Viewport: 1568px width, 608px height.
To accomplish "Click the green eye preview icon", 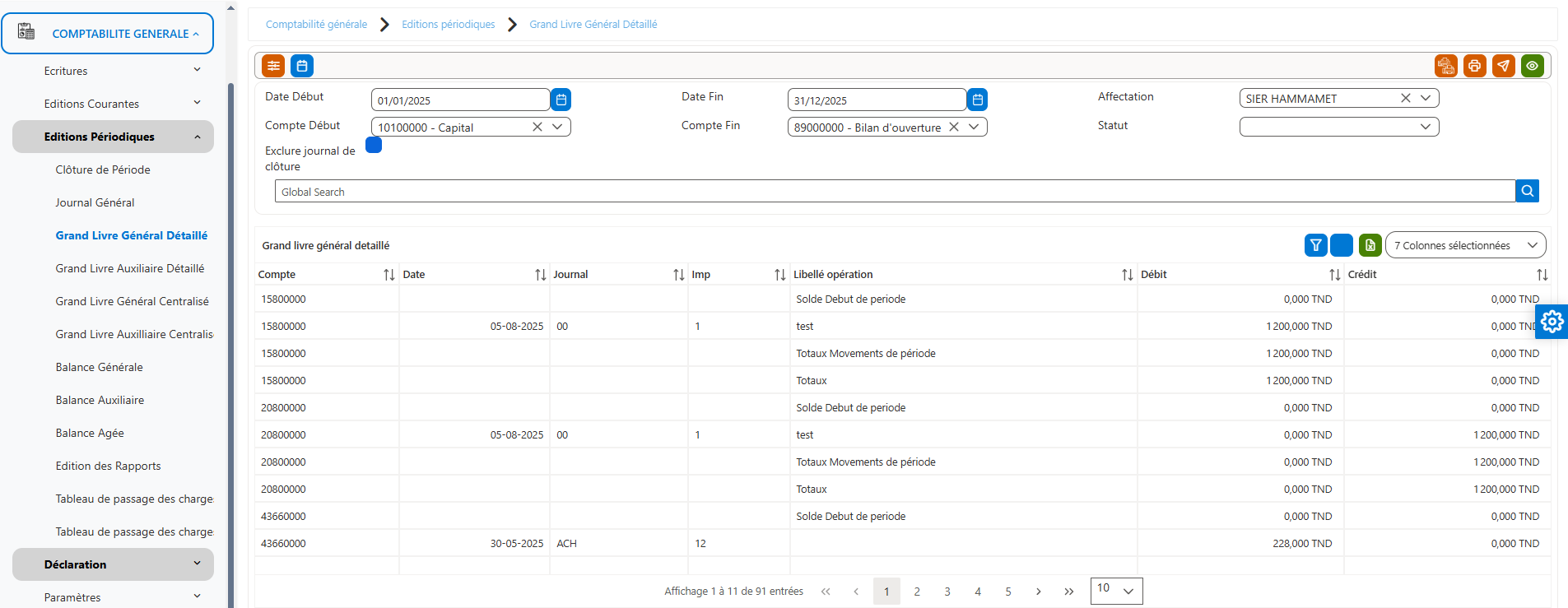I will [x=1532, y=66].
